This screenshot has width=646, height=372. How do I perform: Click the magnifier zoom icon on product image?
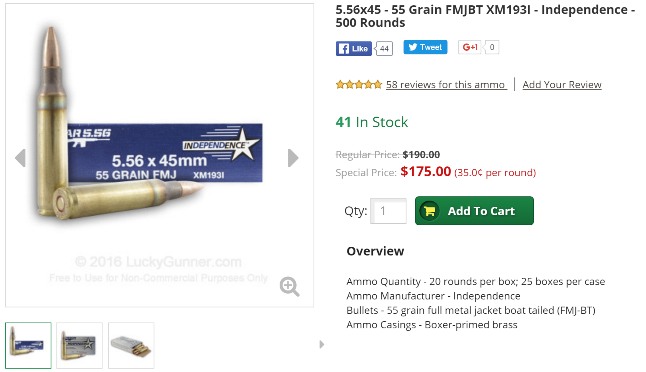[290, 287]
